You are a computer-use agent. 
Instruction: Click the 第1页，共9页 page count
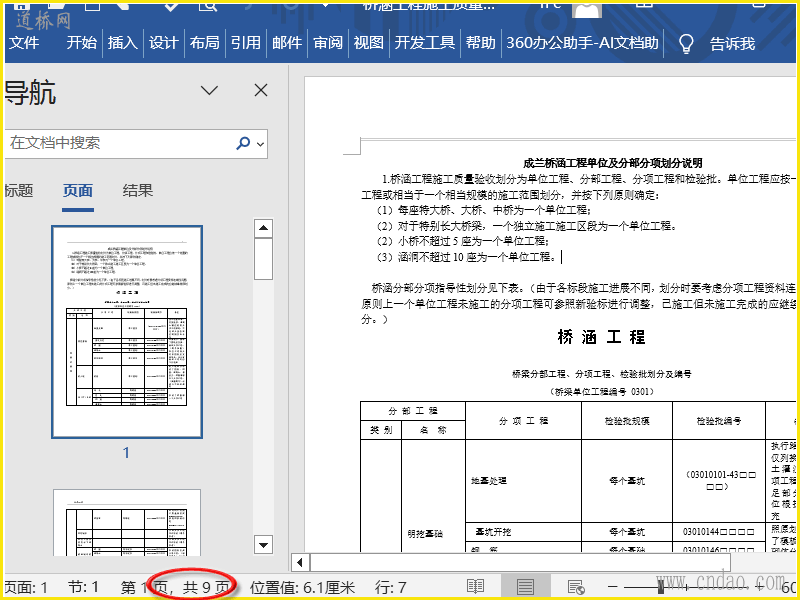coord(175,587)
